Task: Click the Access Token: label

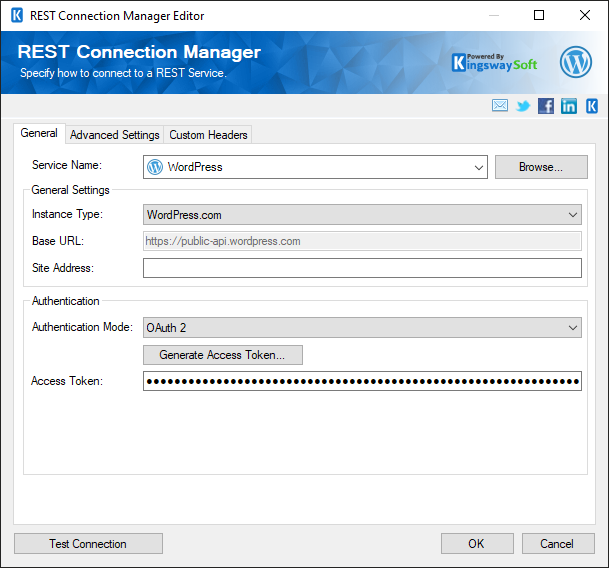Action: [x=67, y=381]
